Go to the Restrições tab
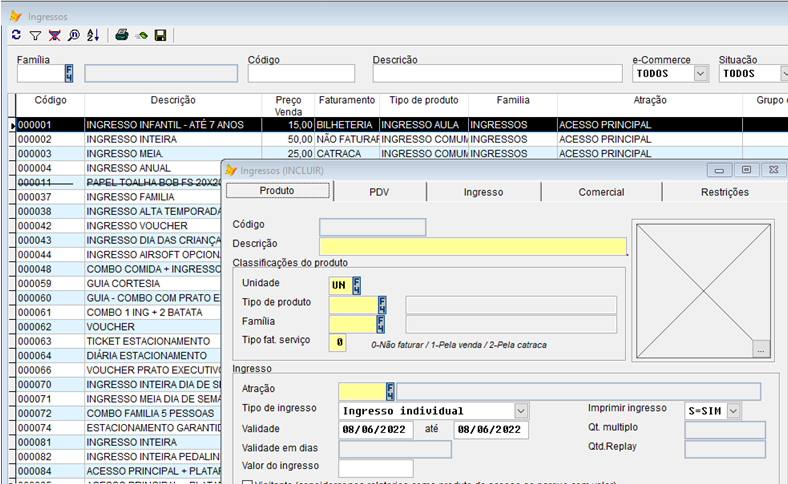Image resolution: width=788 pixels, height=484 pixels. click(x=724, y=192)
